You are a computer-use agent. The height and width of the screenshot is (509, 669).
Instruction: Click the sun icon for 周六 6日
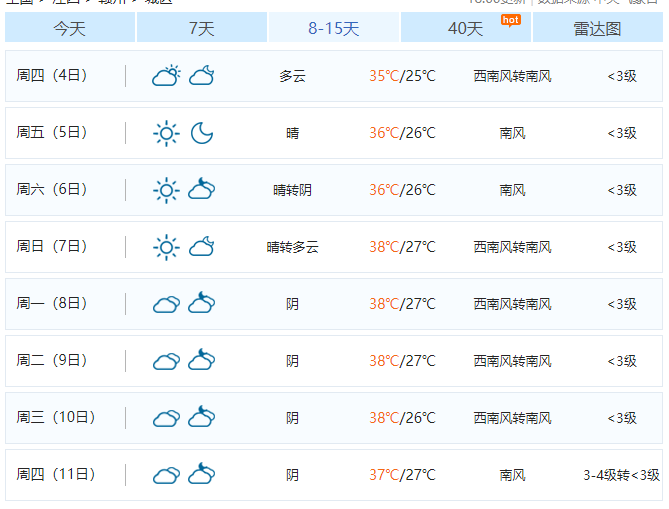[166, 190]
